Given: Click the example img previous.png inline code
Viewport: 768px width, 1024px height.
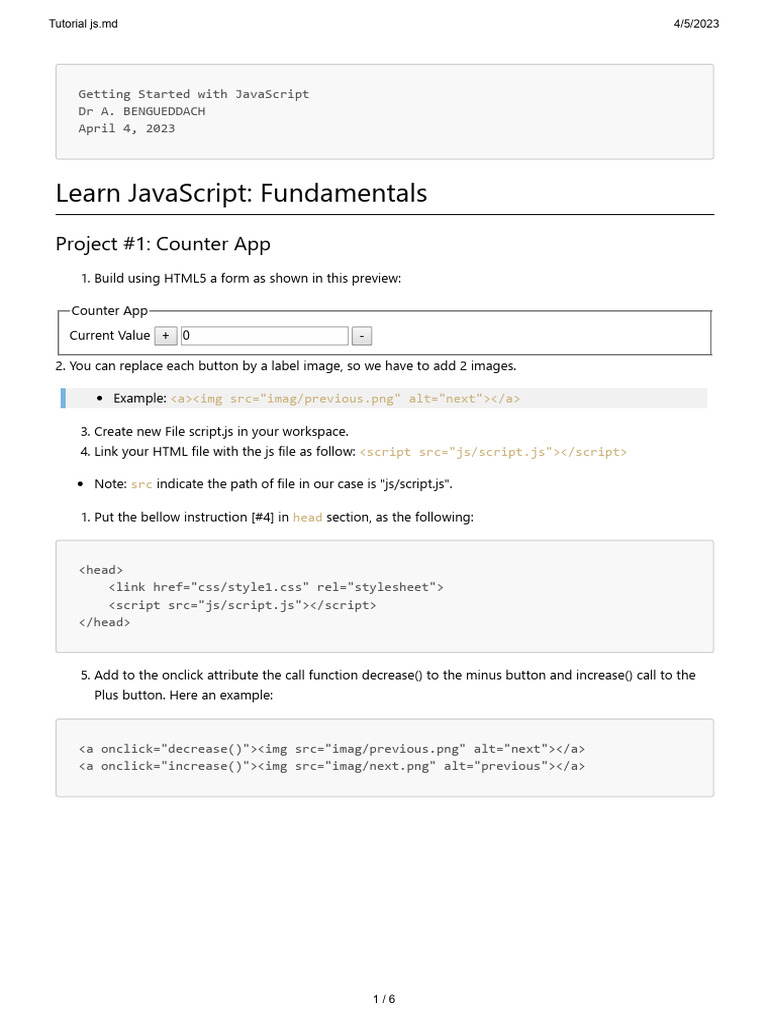Looking at the screenshot, I should [x=345, y=399].
